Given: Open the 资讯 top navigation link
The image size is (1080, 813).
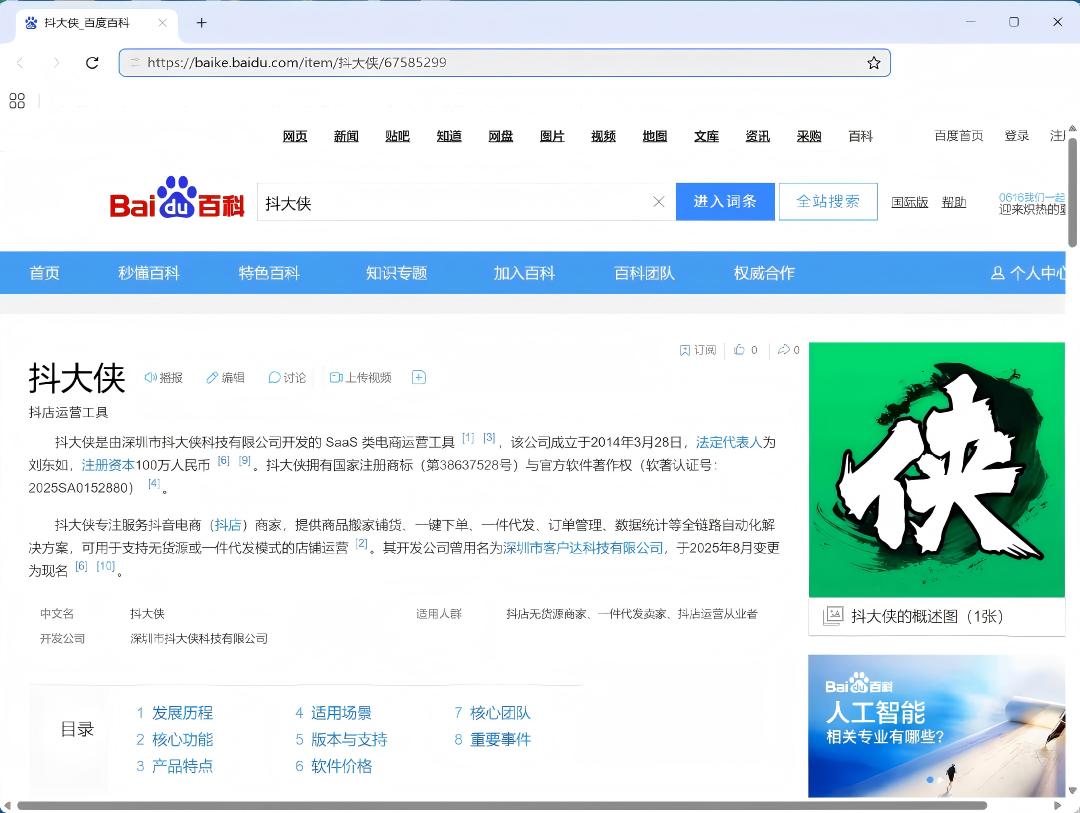Looking at the screenshot, I should pos(758,136).
